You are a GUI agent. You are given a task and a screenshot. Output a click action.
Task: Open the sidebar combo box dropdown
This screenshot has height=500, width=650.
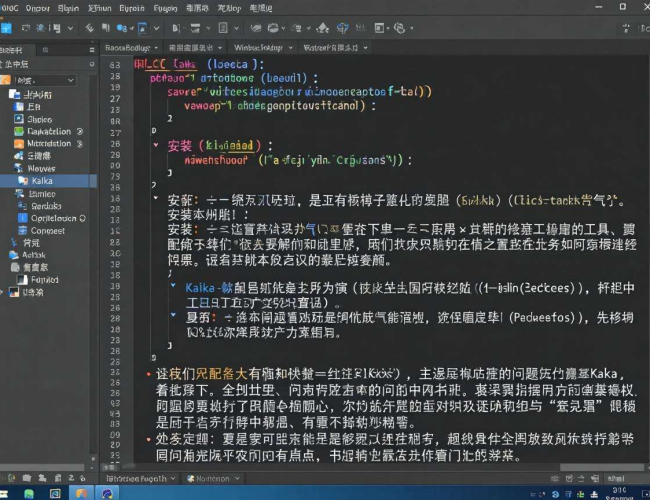click(x=71, y=80)
